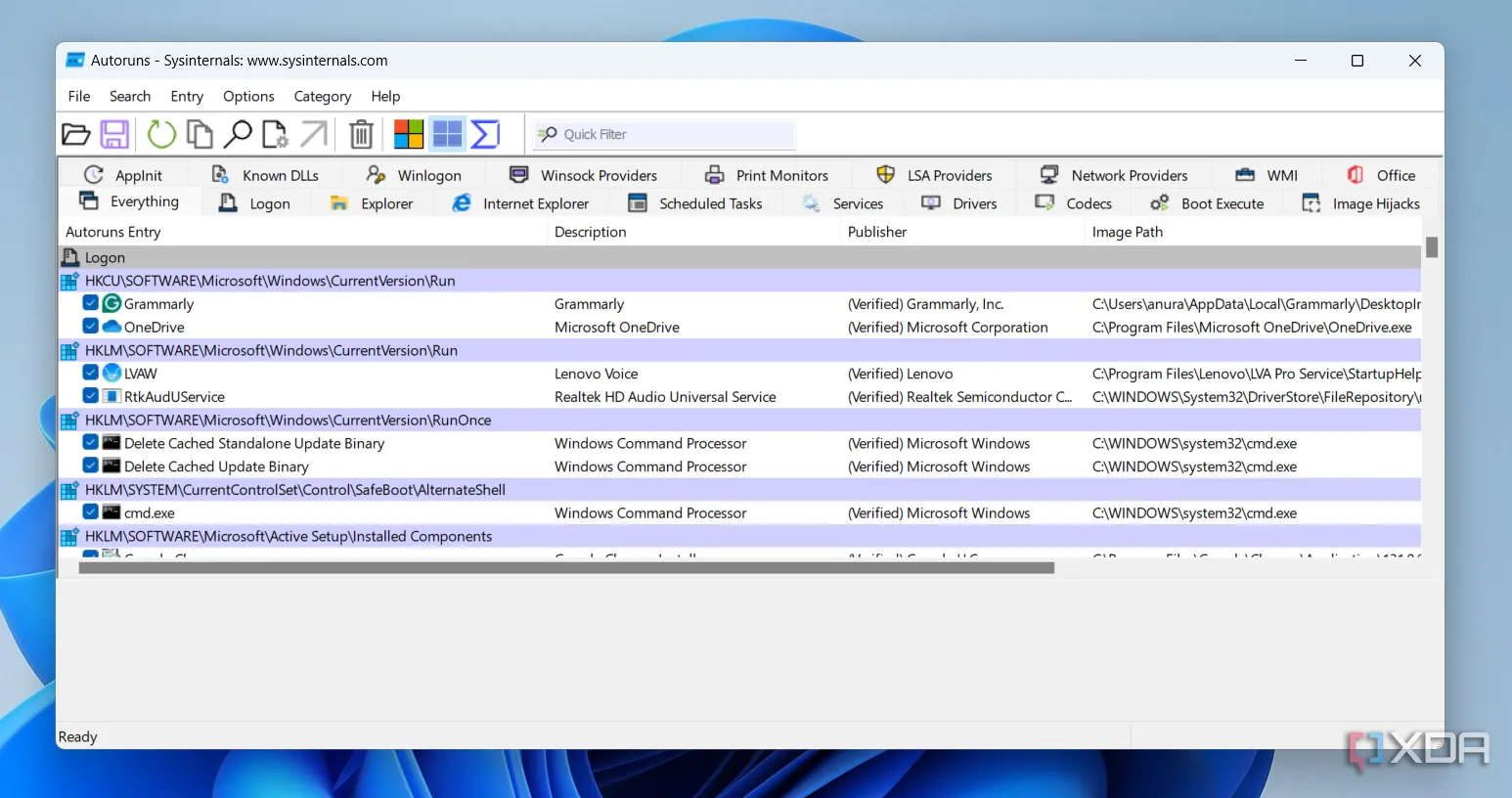Uncheck the Grammarly autorun entry
The height and width of the screenshot is (798, 1512).
pos(90,303)
